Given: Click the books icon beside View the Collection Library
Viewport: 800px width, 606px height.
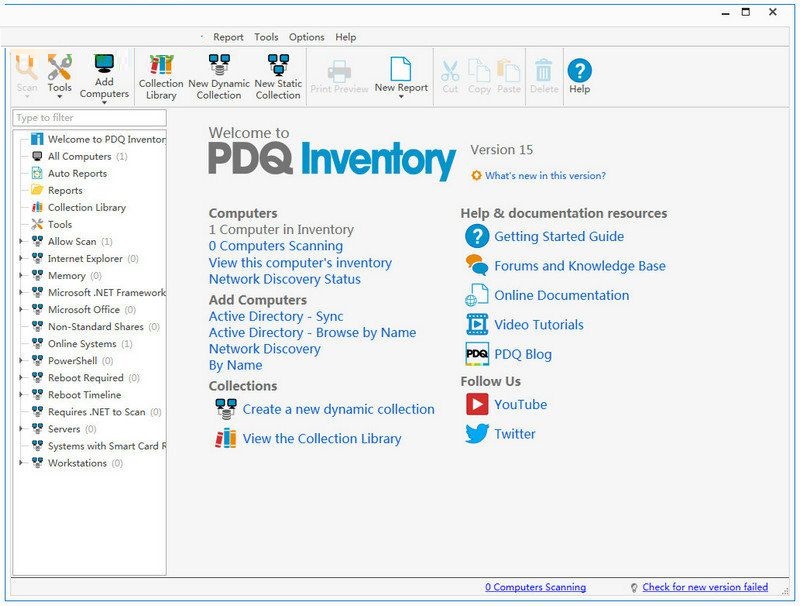Looking at the screenshot, I should [x=226, y=439].
